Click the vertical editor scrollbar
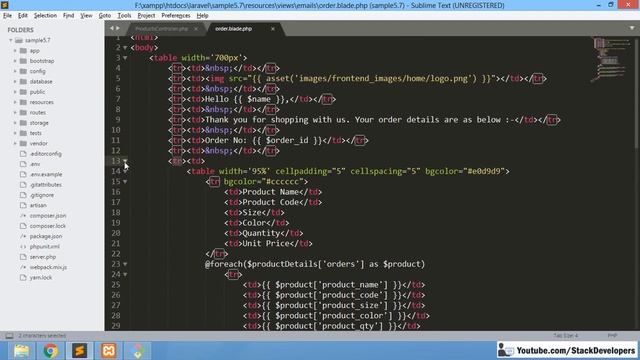The image size is (640, 360). pyautogui.click(x=637, y=93)
